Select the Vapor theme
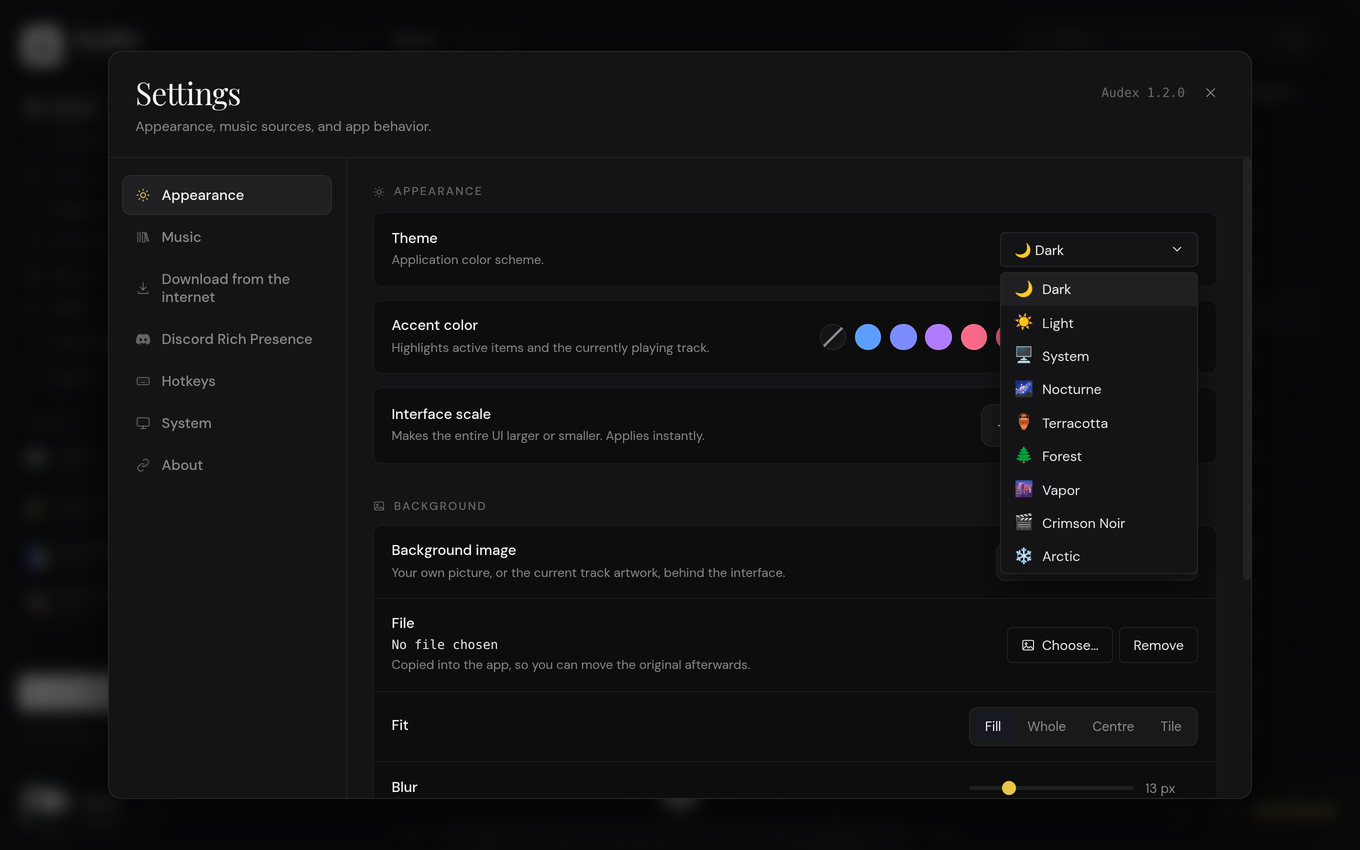Image resolution: width=1360 pixels, height=850 pixels. (1099, 490)
